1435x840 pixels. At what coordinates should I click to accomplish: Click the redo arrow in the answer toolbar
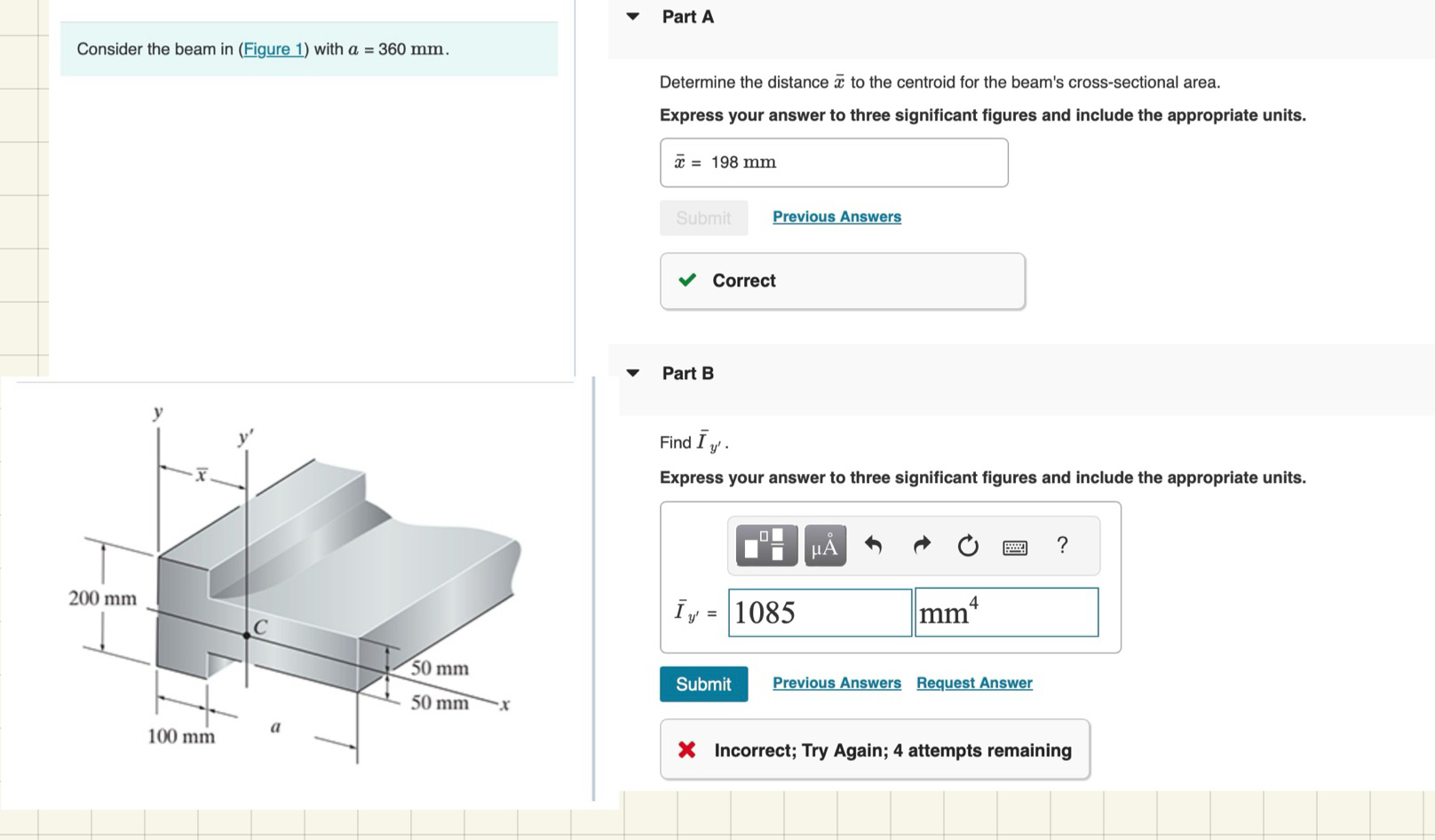click(x=921, y=545)
